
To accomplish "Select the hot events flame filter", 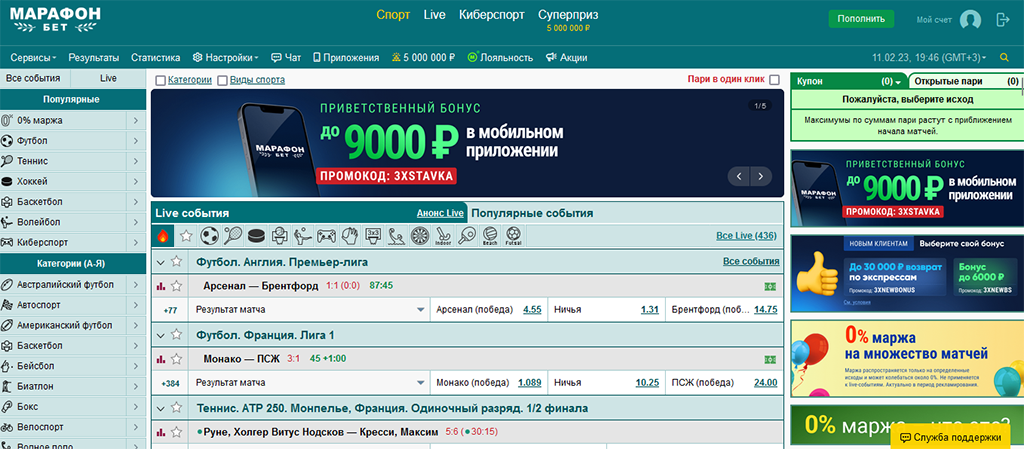I will 163,236.
